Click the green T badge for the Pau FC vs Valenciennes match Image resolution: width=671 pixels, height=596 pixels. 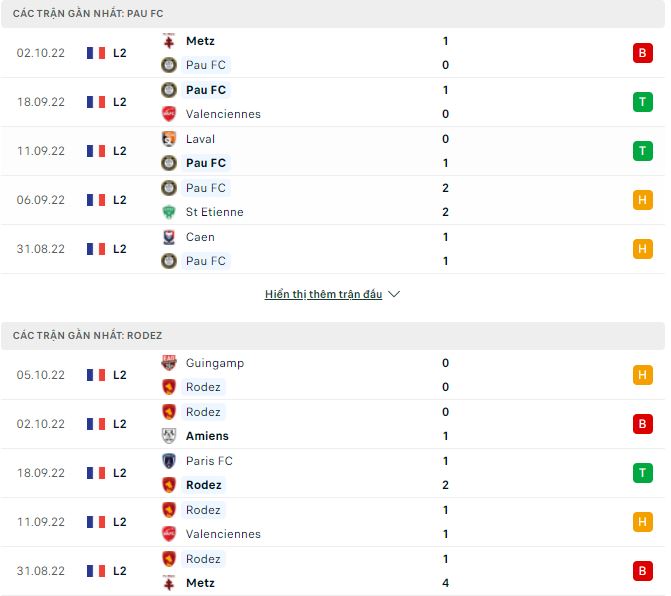(x=642, y=102)
